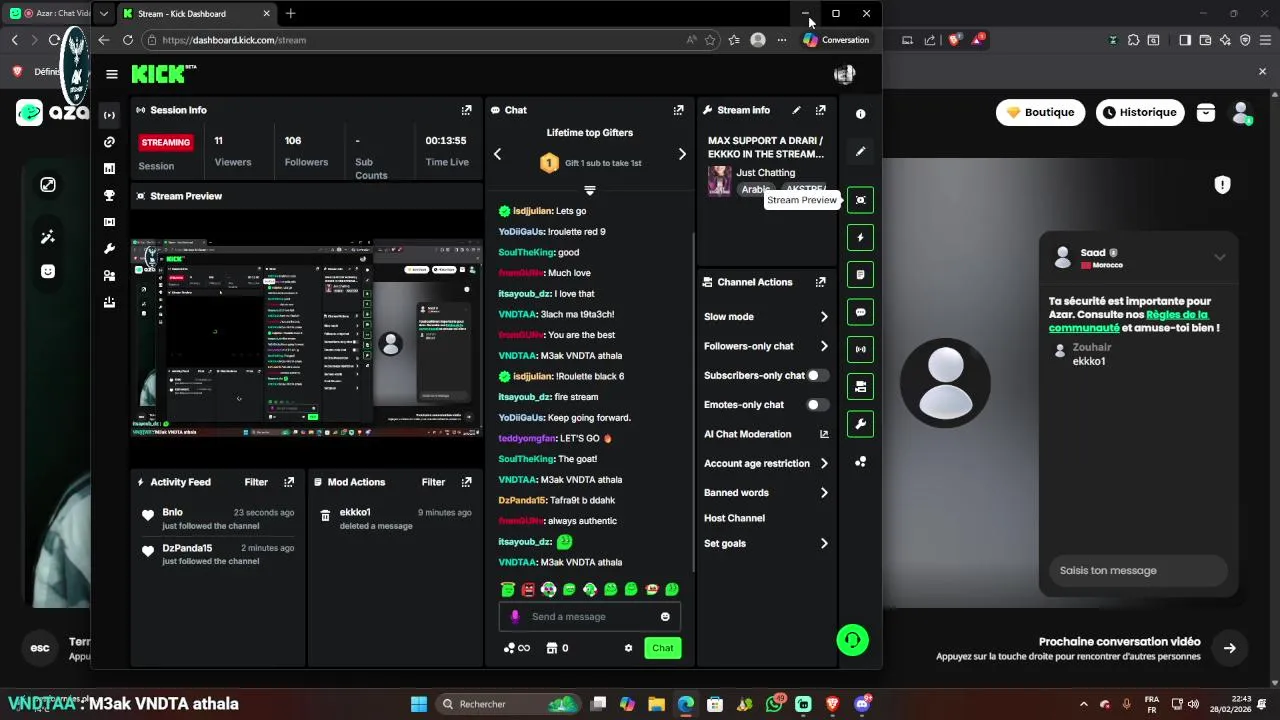Click the Stream Preview video thumbnail
Viewport: 1280px width, 720px height.
[x=306, y=336]
